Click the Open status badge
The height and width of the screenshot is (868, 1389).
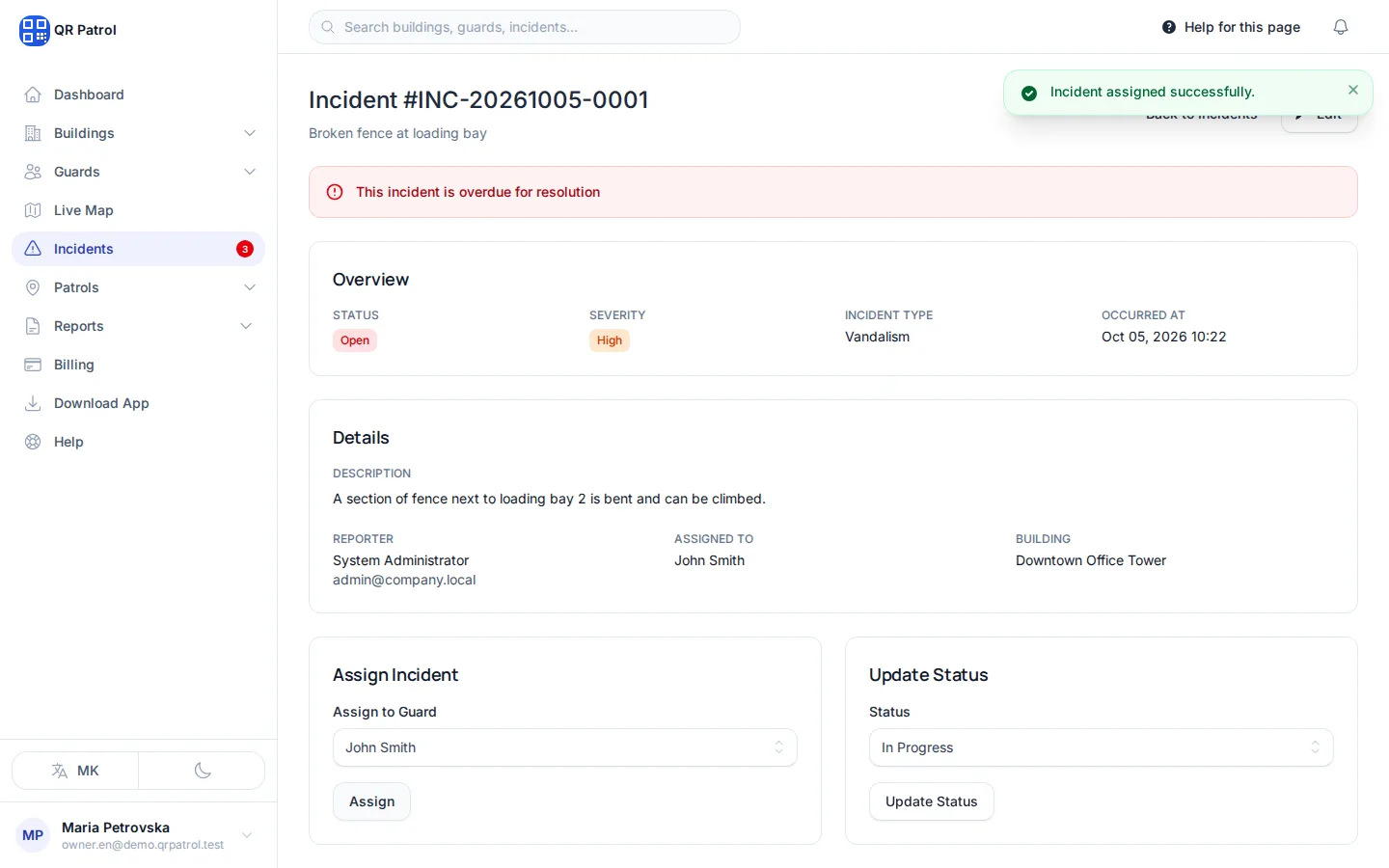(x=355, y=340)
